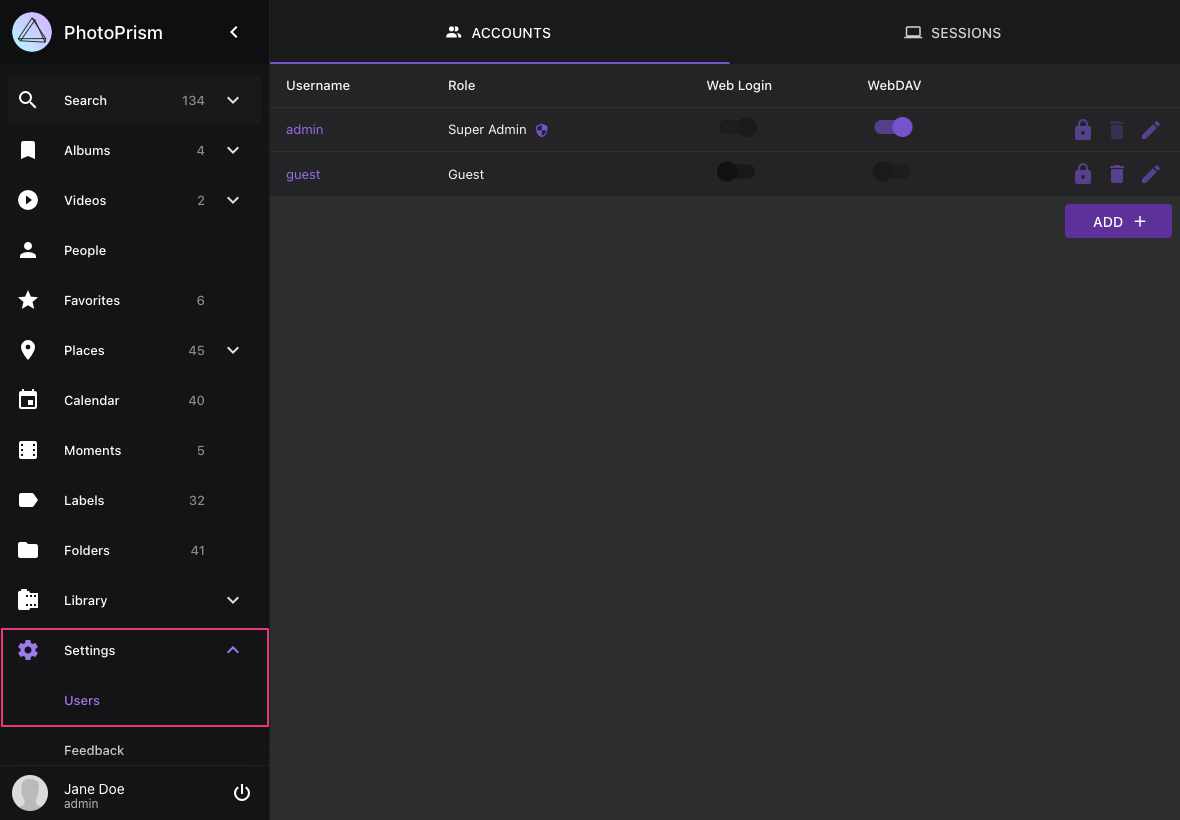
Task: Click the delete trash icon for guest
Action: tap(1117, 173)
